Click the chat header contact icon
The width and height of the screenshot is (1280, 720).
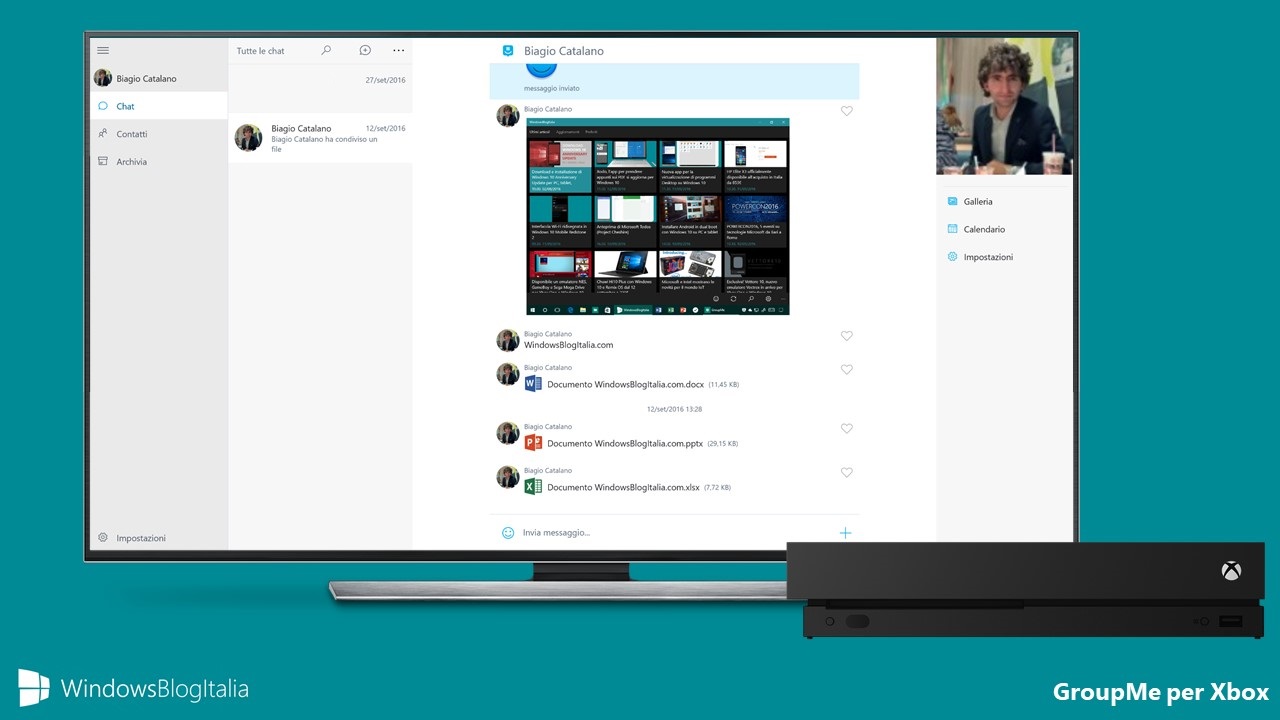click(x=508, y=51)
